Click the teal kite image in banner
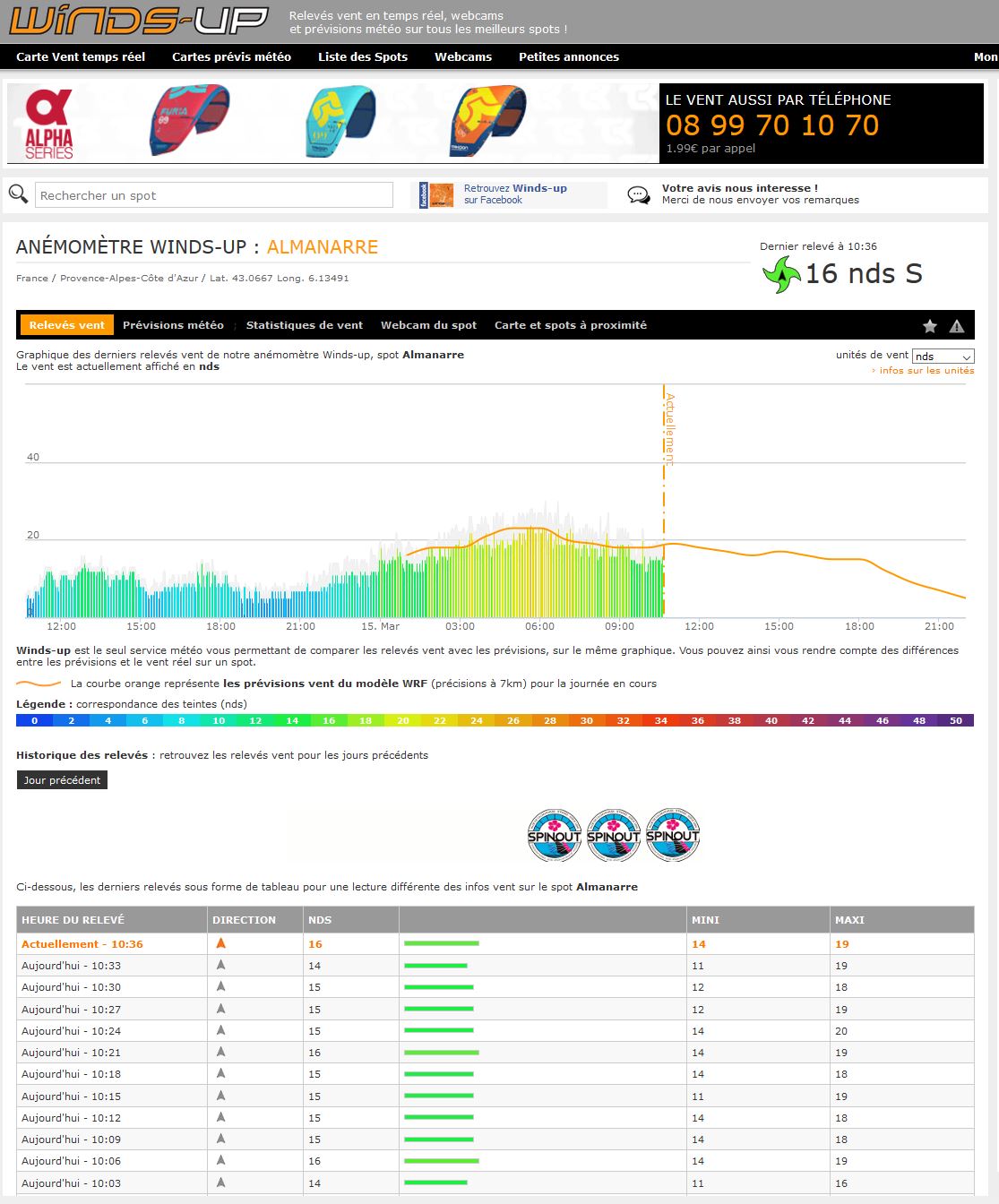Screen dimensions: 999x1204 tap(340, 121)
